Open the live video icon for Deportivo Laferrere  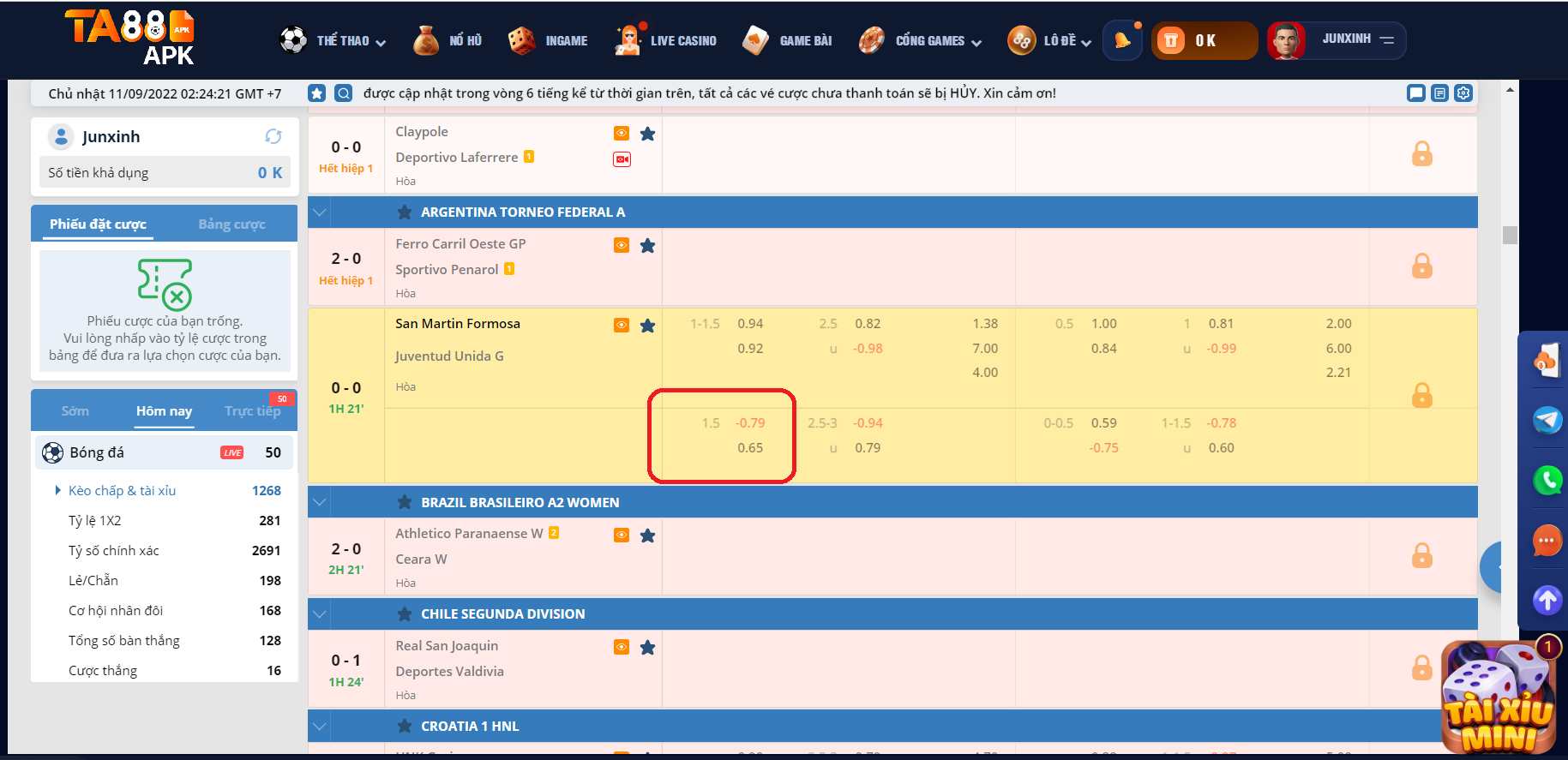coord(622,159)
